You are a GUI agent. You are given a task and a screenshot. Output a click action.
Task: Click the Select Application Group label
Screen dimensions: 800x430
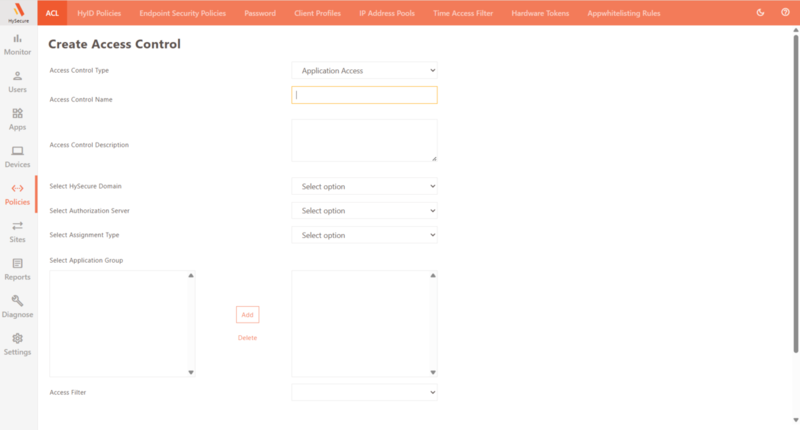86,260
